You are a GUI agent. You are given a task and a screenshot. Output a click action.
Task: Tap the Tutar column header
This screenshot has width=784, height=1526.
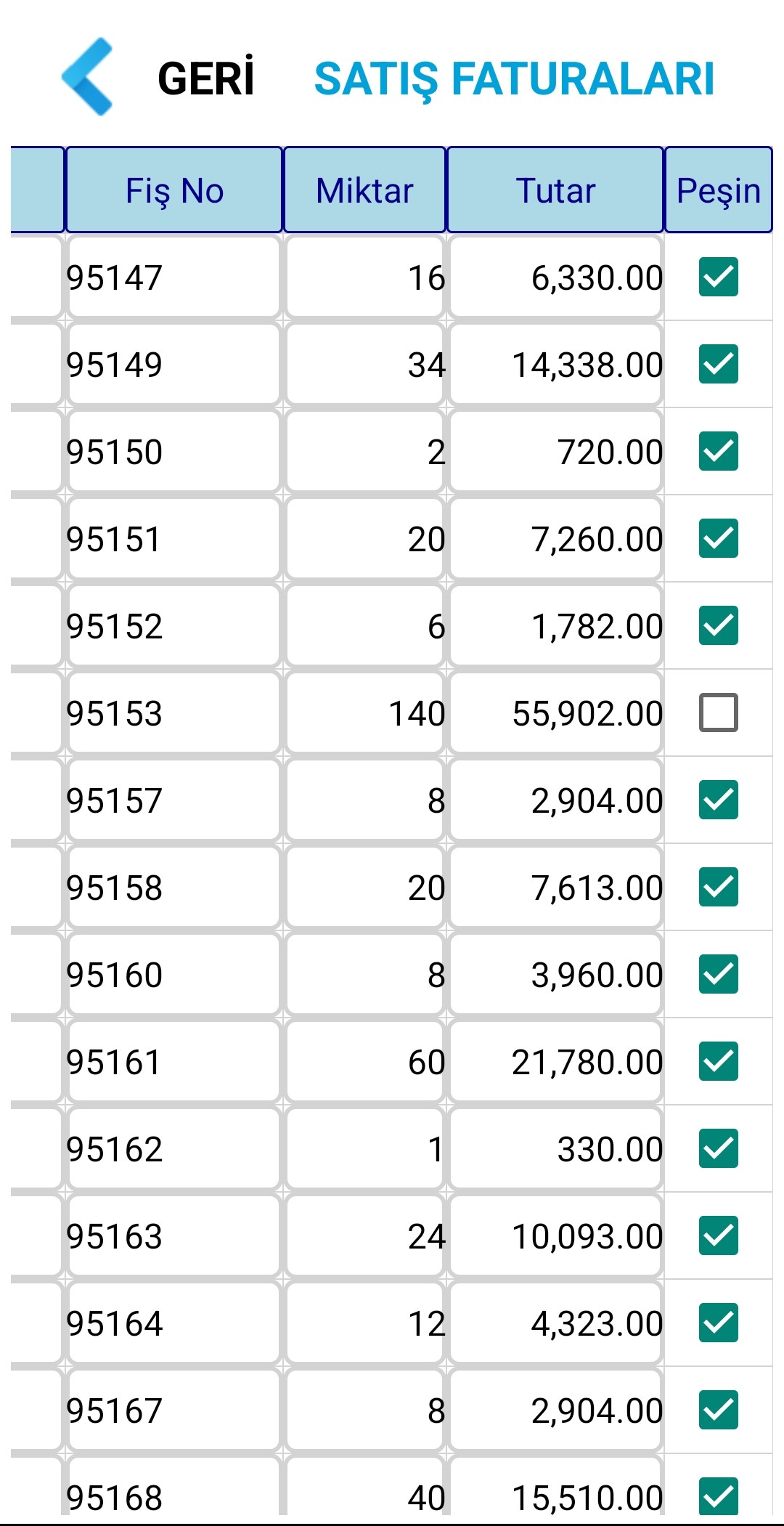(x=555, y=190)
